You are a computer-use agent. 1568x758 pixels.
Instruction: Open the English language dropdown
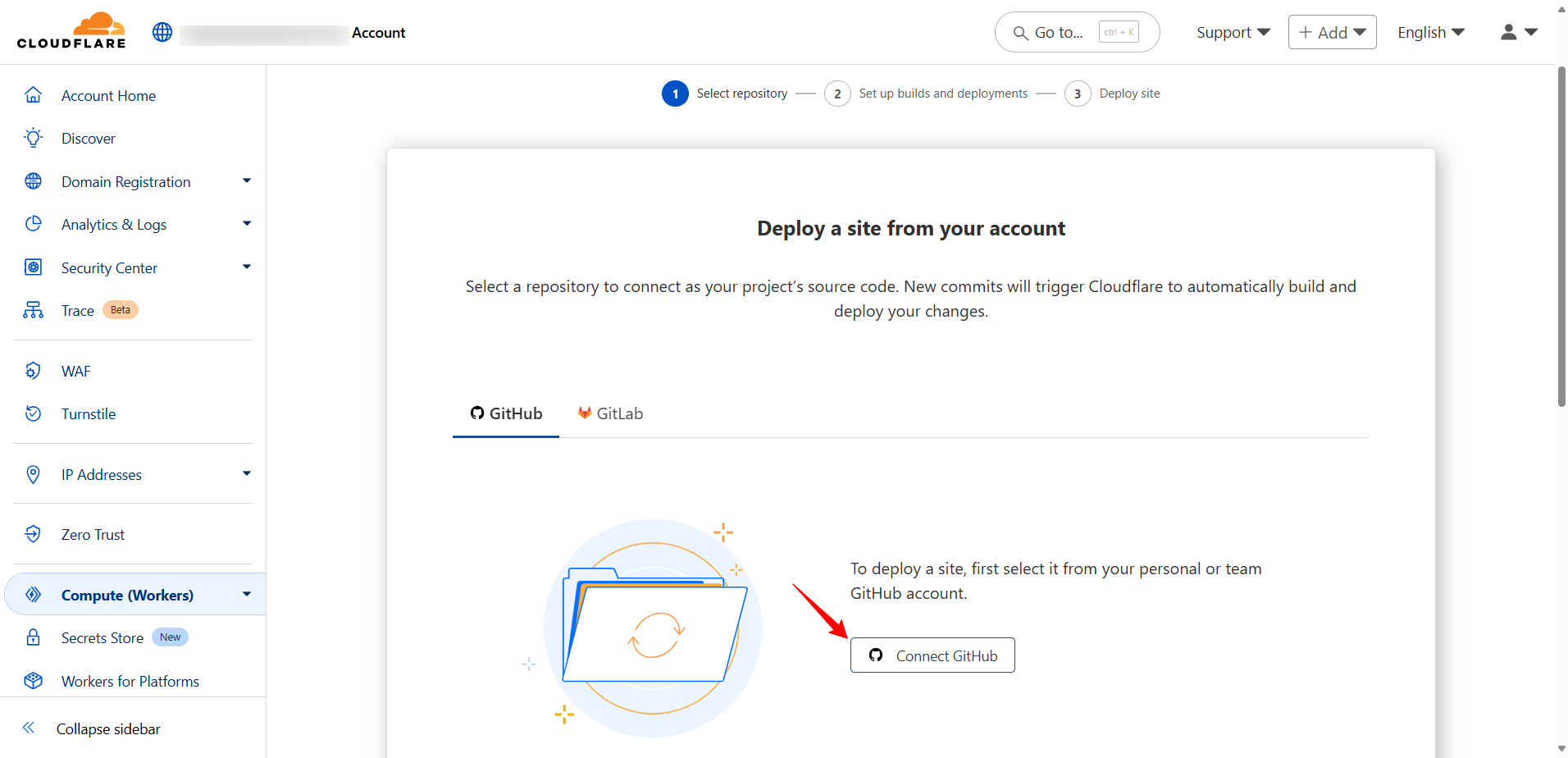[x=1430, y=32]
